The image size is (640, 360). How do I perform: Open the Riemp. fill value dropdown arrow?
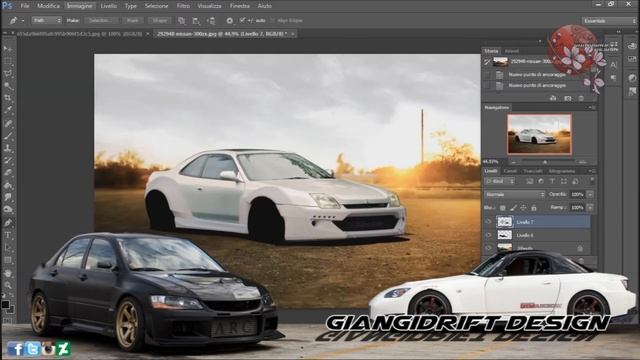click(x=590, y=208)
